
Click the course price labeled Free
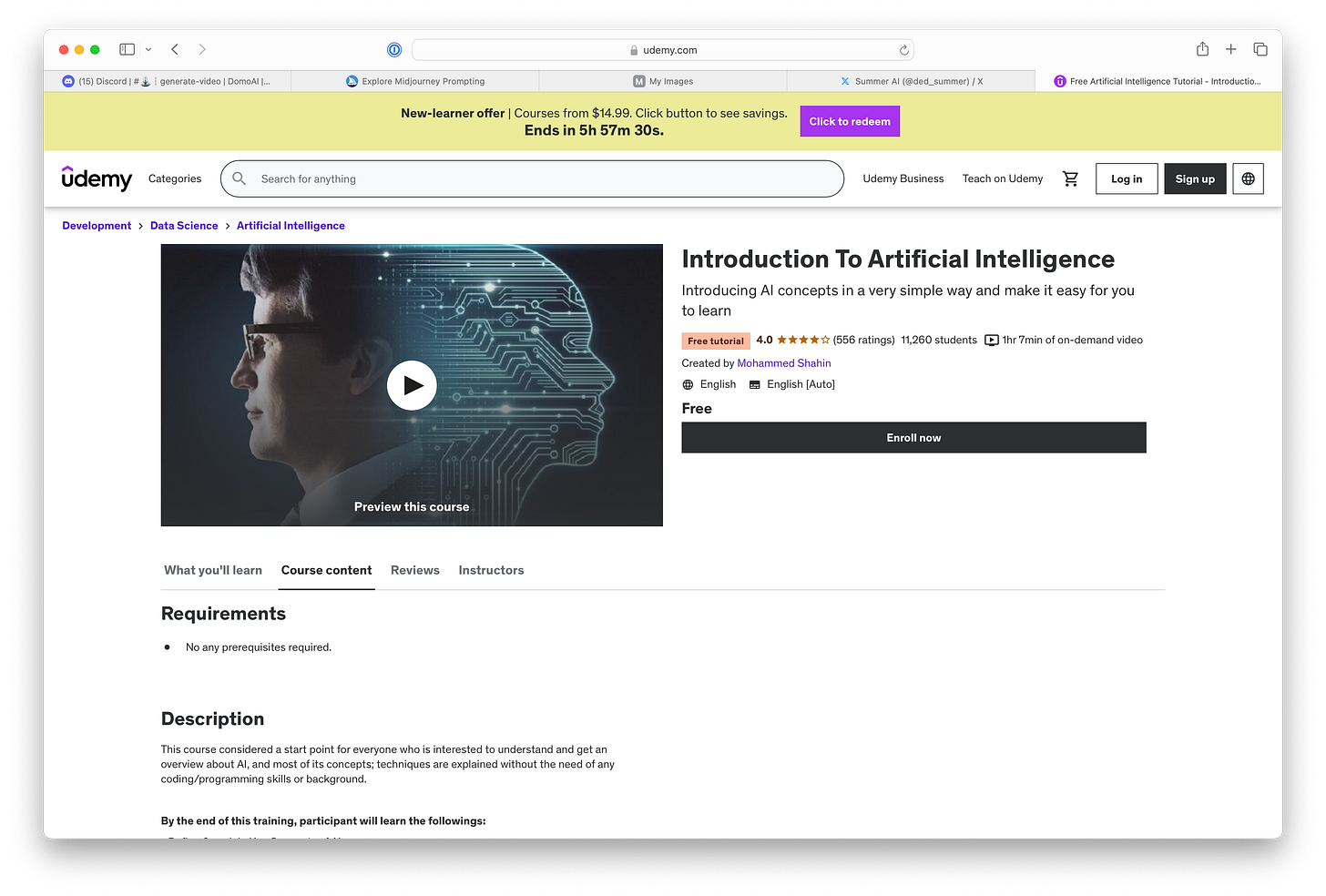(697, 408)
